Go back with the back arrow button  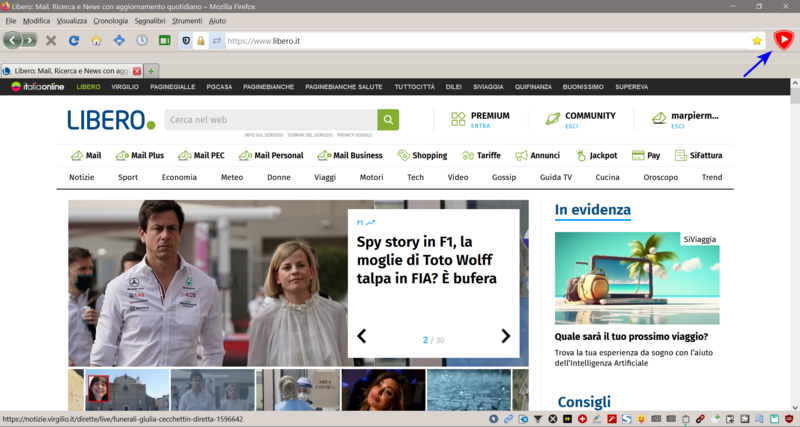coord(12,40)
